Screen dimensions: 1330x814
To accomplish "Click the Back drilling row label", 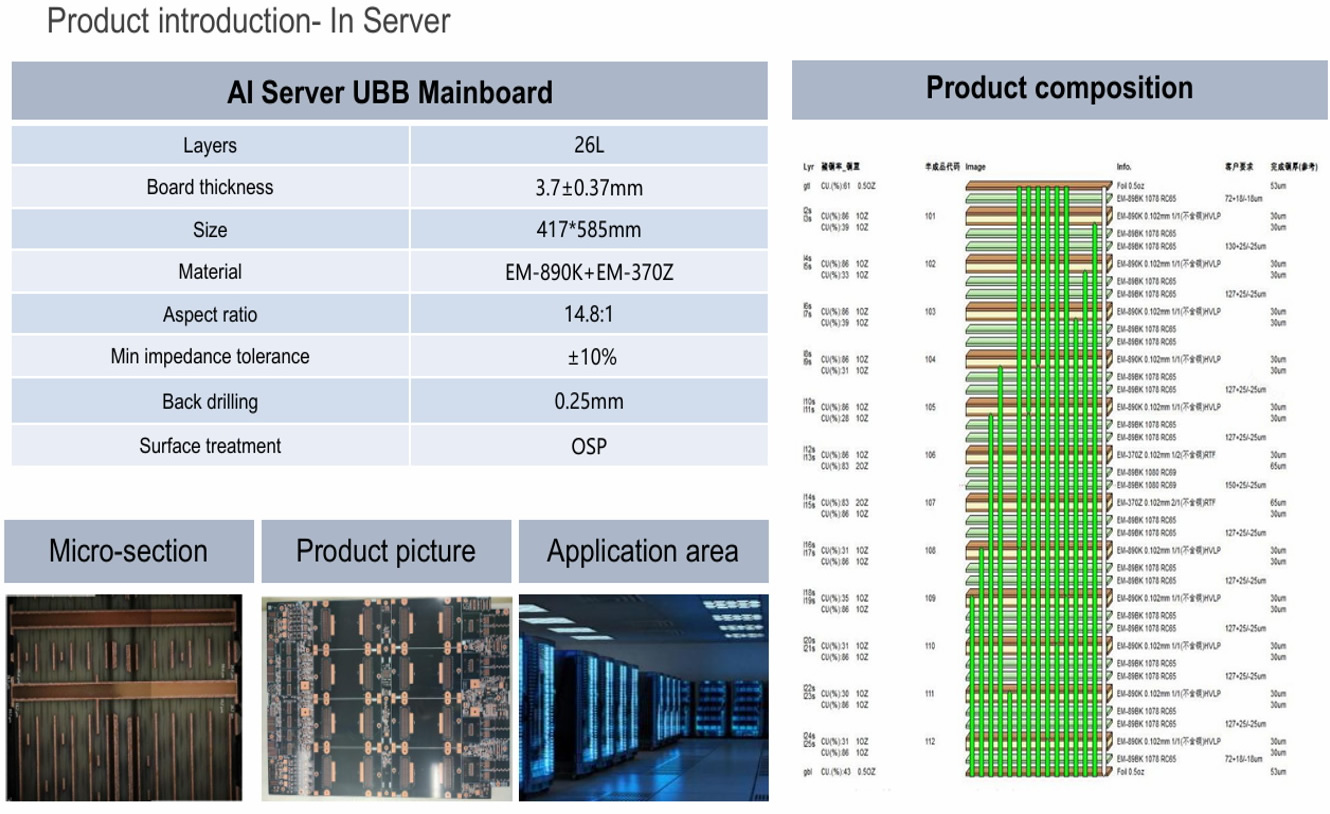I will (210, 401).
